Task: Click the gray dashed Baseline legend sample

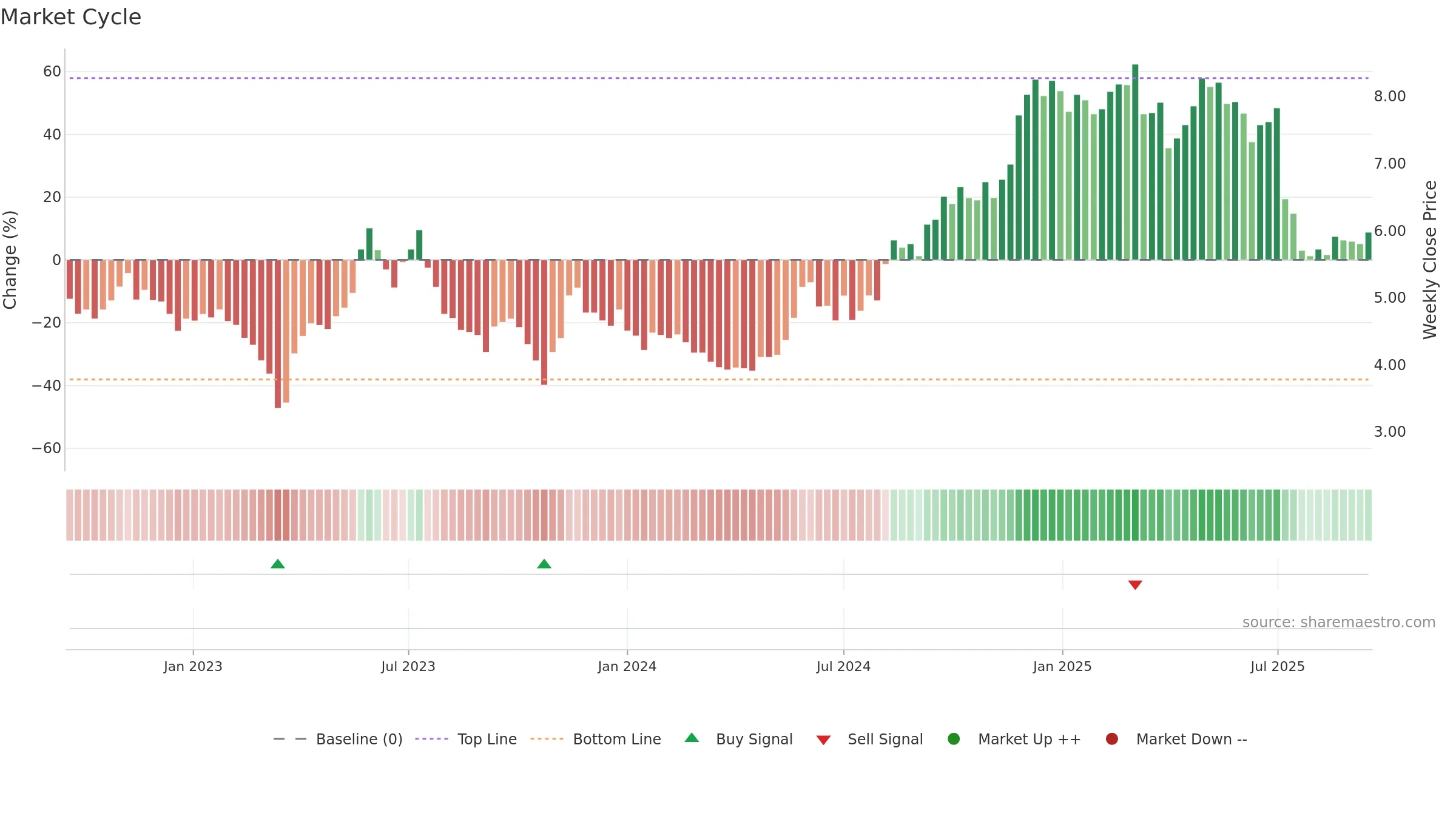Action: pyautogui.click(x=289, y=739)
